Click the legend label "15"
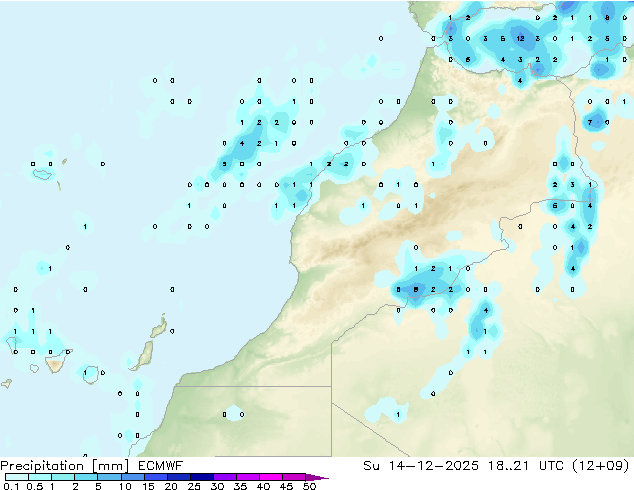 (x=148, y=486)
